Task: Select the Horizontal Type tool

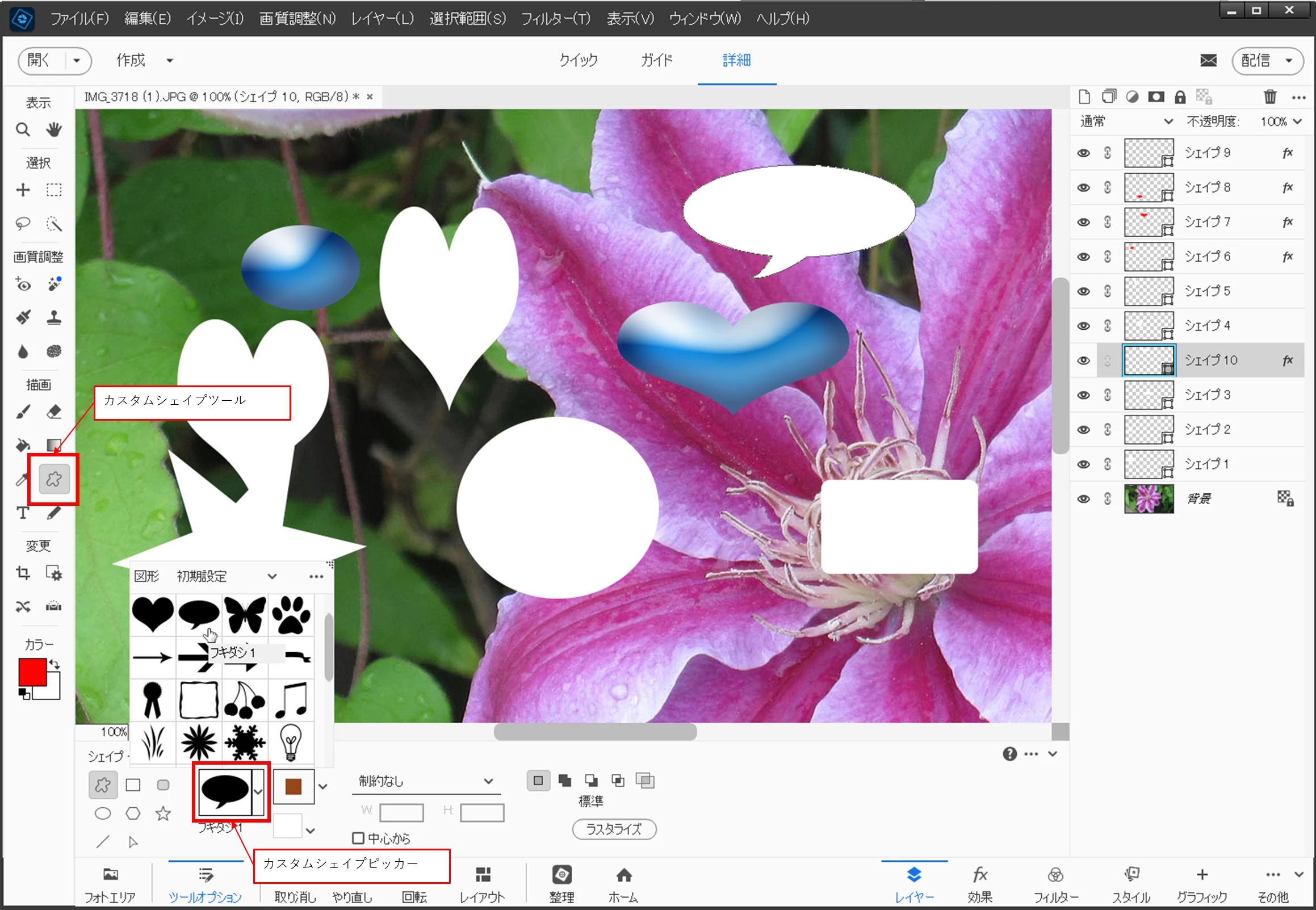Action: [x=23, y=513]
